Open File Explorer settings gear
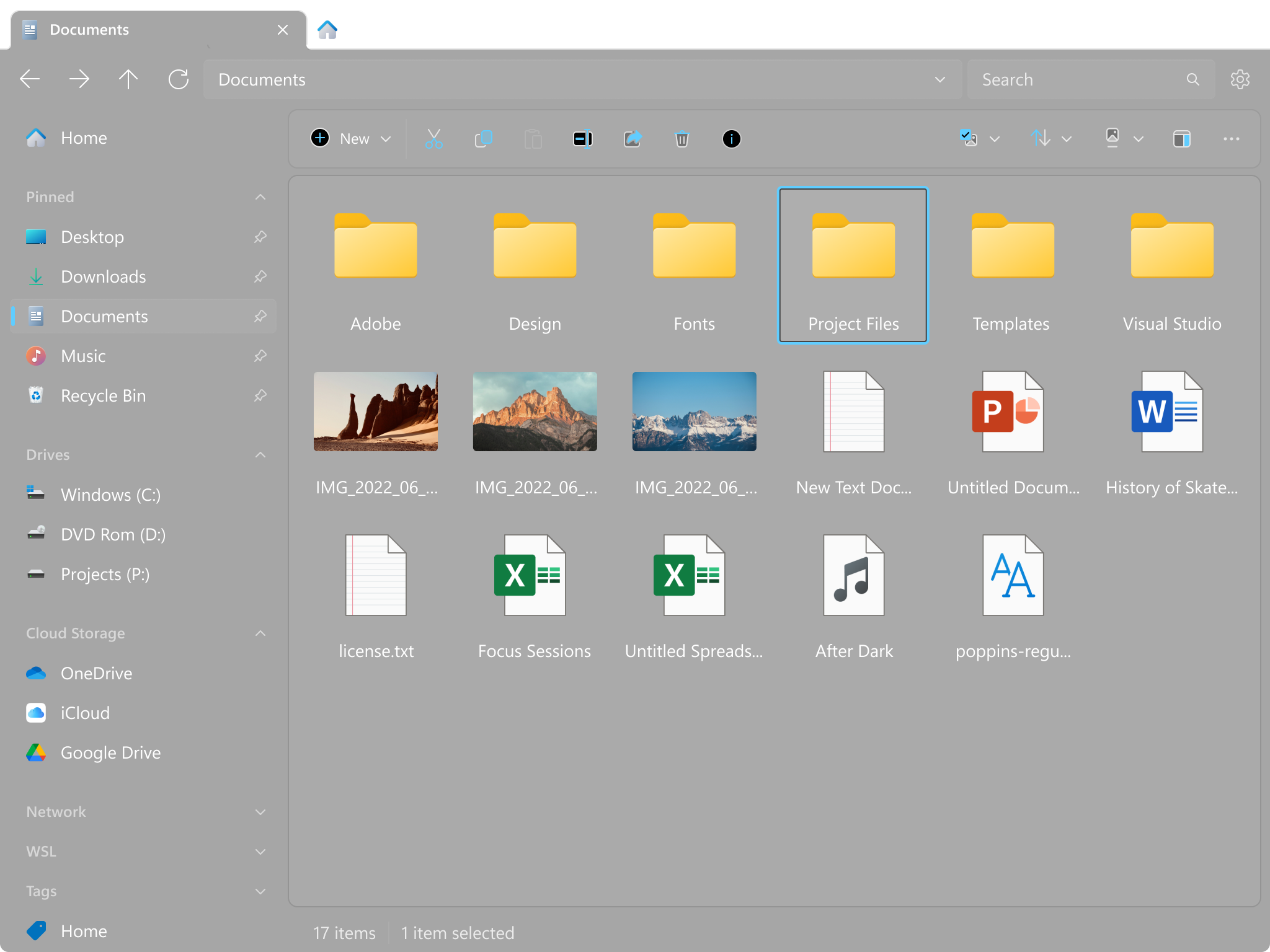The image size is (1270, 952). pyautogui.click(x=1240, y=79)
